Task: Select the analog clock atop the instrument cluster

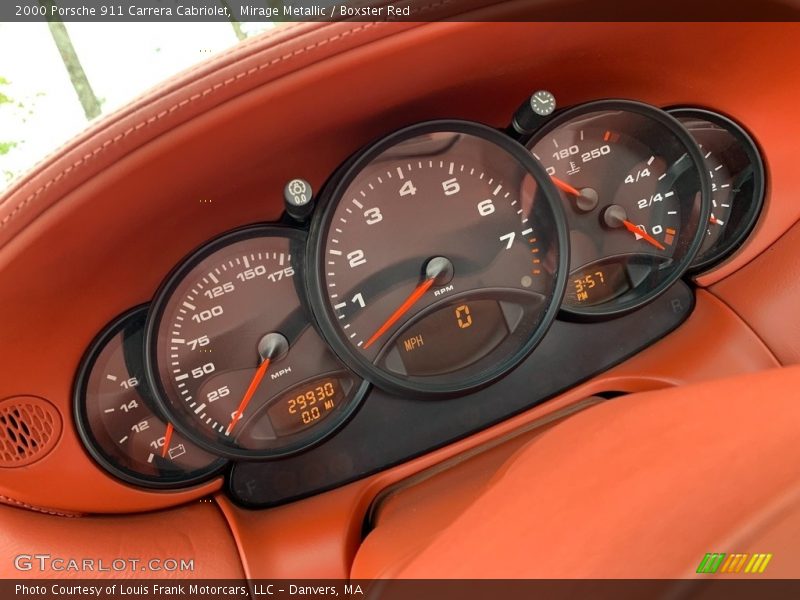Action: click(x=543, y=103)
